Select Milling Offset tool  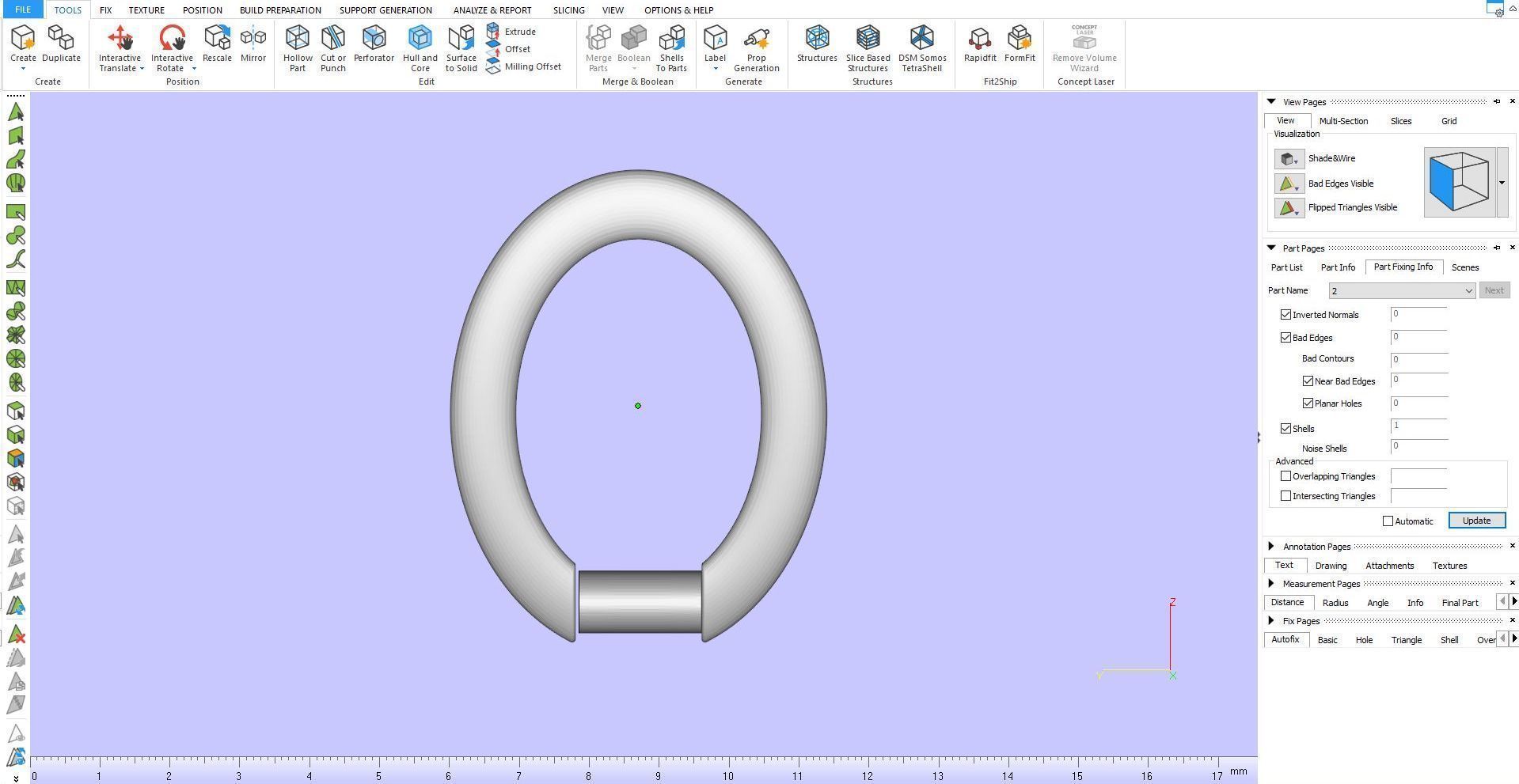coord(523,66)
